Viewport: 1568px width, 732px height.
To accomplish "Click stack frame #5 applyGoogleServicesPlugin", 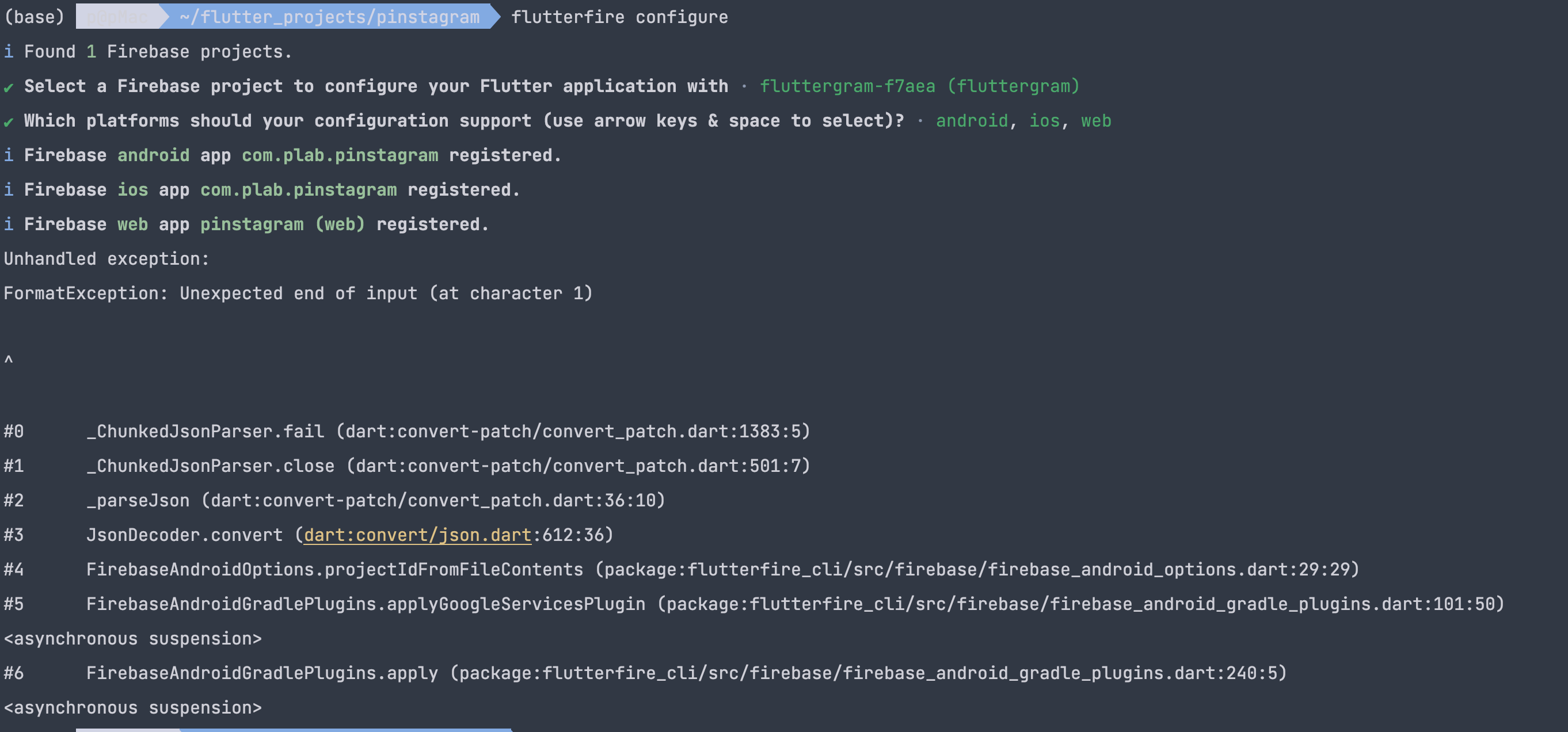I will 753,604.
